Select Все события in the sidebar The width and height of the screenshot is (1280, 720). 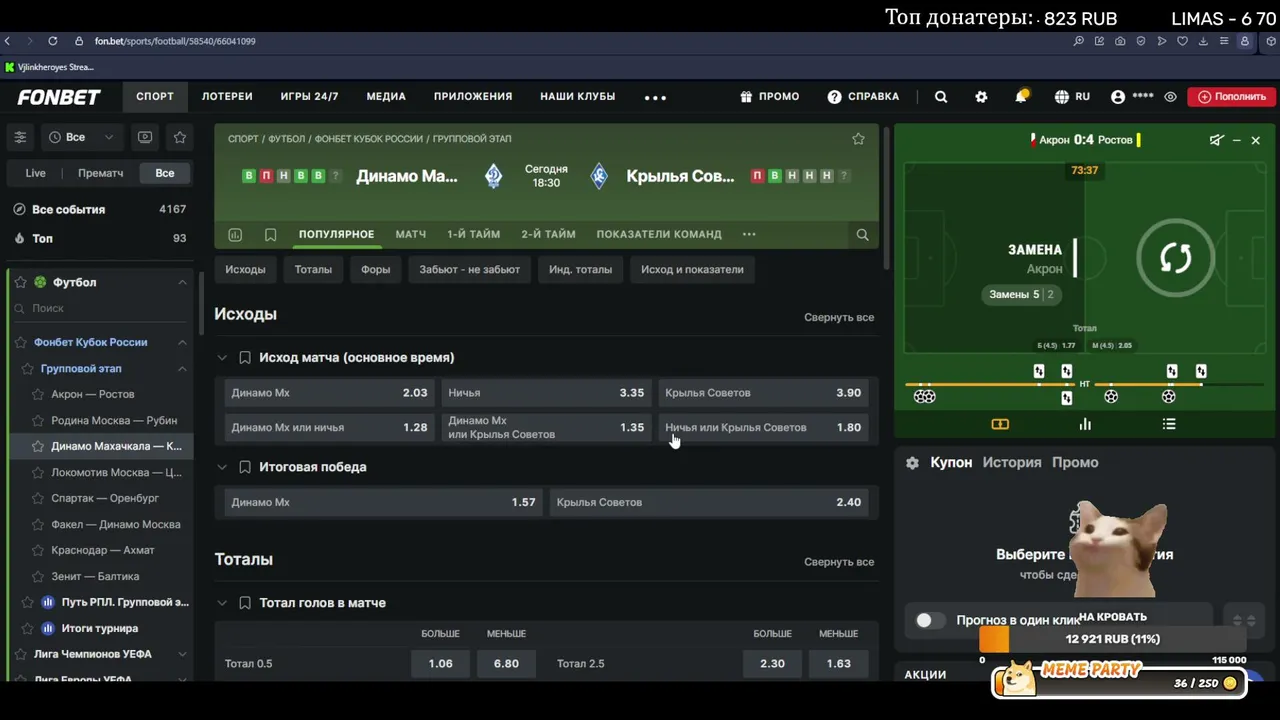point(100,209)
